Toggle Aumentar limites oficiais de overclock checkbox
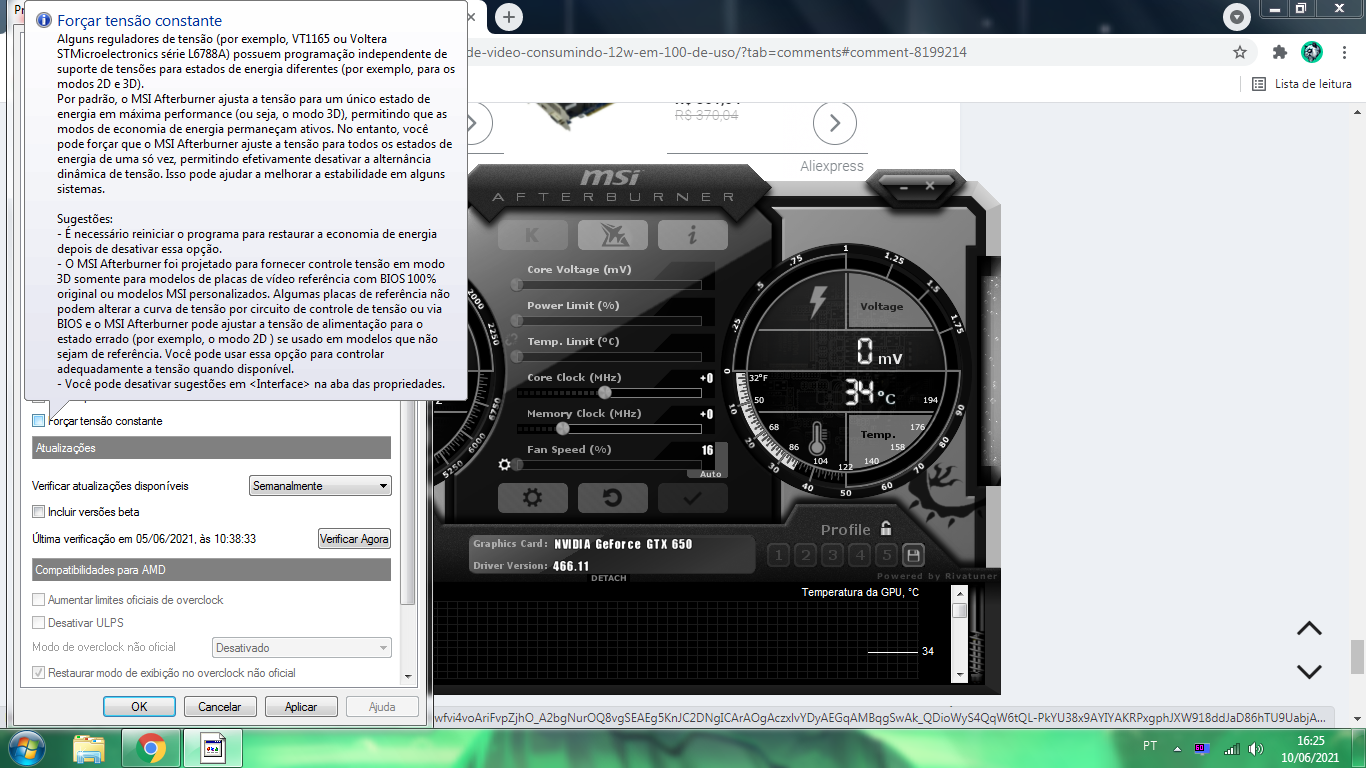 pyautogui.click(x=39, y=600)
